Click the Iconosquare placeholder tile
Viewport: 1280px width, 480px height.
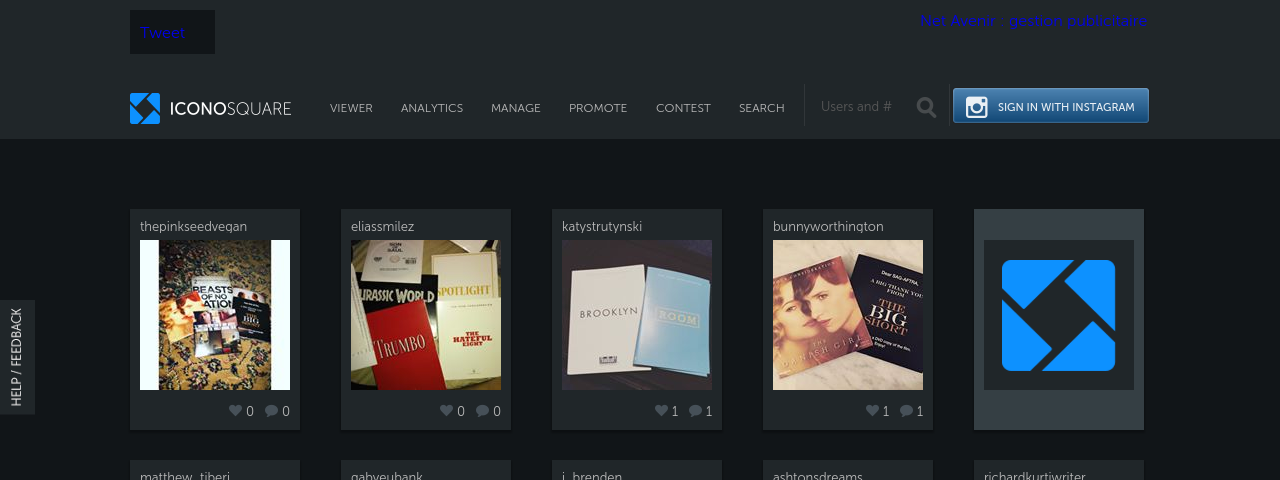pyautogui.click(x=1059, y=315)
